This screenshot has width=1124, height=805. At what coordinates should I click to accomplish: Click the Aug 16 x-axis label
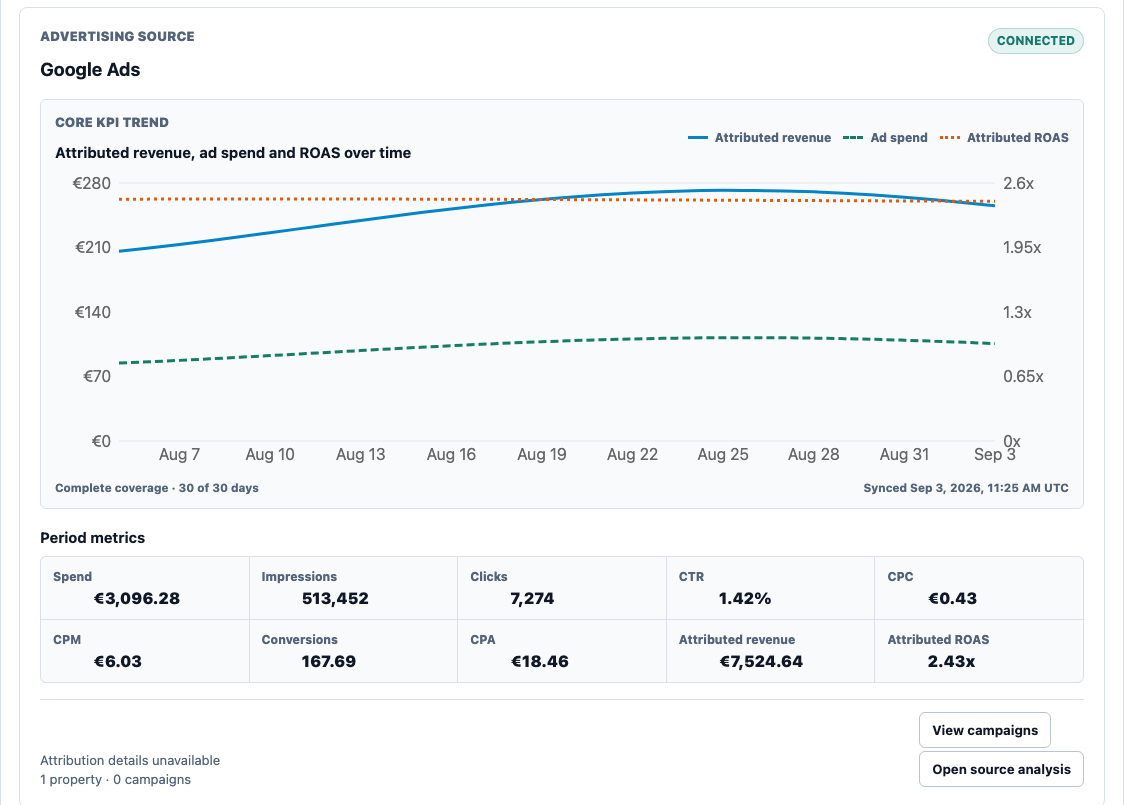(451, 454)
